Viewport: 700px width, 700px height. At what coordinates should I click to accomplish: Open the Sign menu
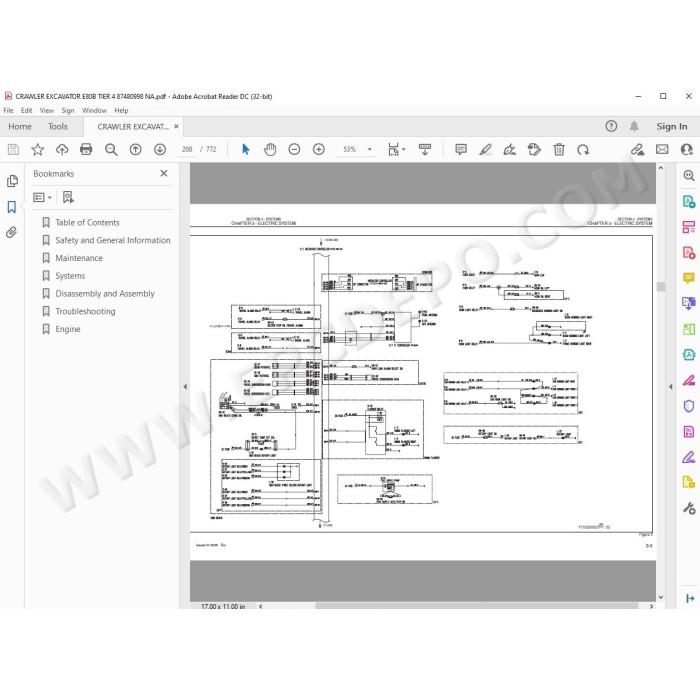tap(68, 110)
